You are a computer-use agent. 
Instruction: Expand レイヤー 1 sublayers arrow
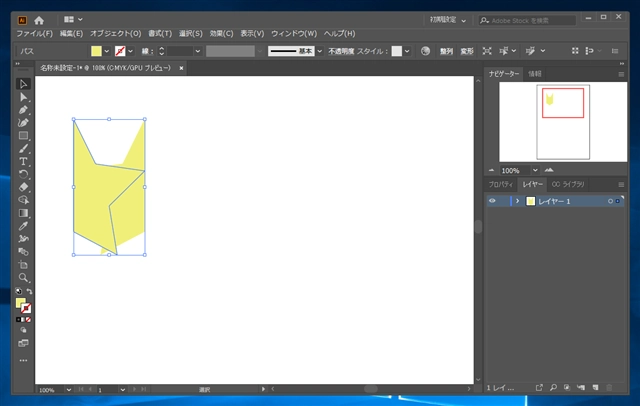tap(518, 201)
